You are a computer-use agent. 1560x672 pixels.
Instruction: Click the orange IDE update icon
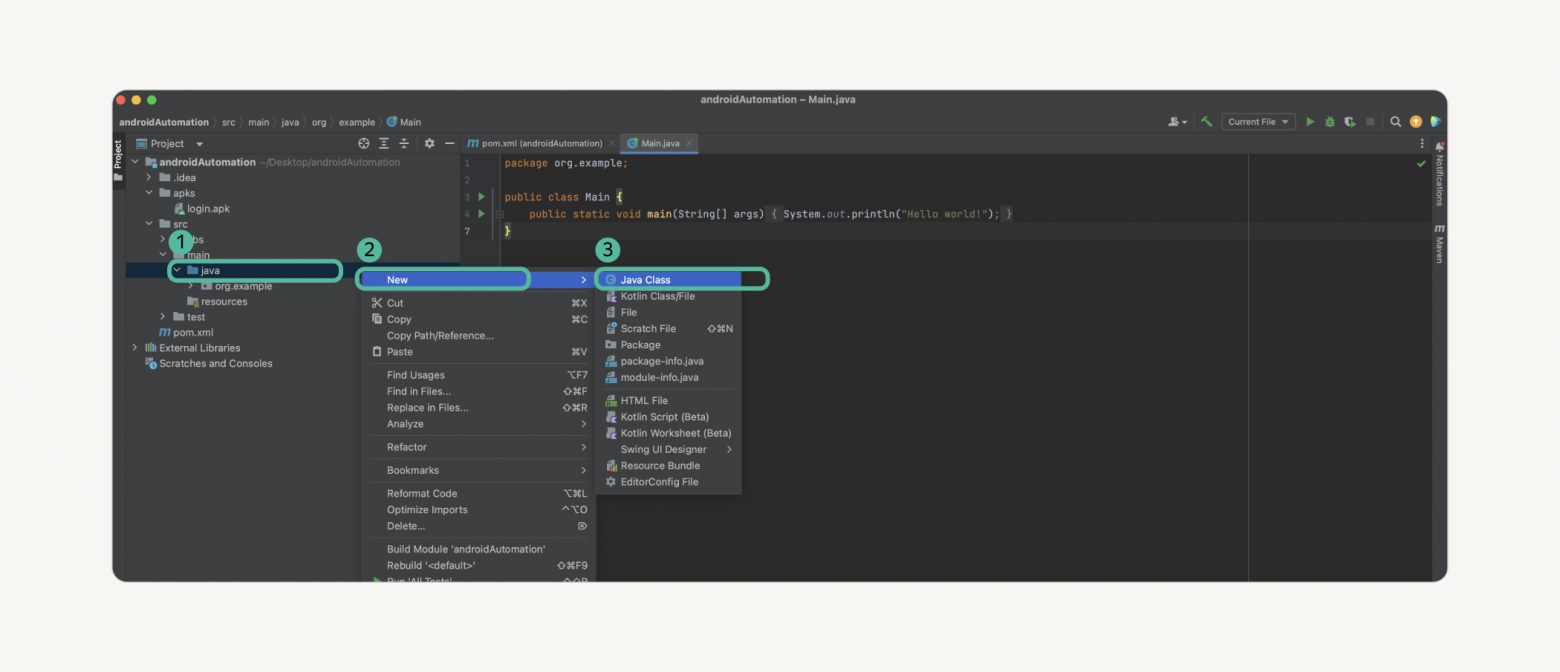[x=1415, y=122]
